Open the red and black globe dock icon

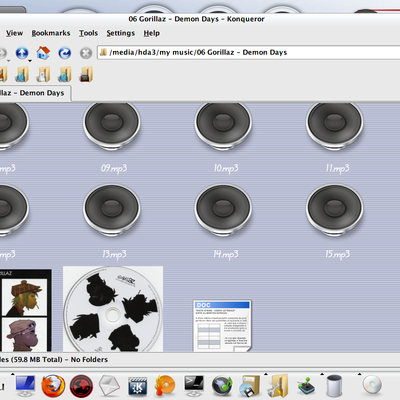[81, 386]
